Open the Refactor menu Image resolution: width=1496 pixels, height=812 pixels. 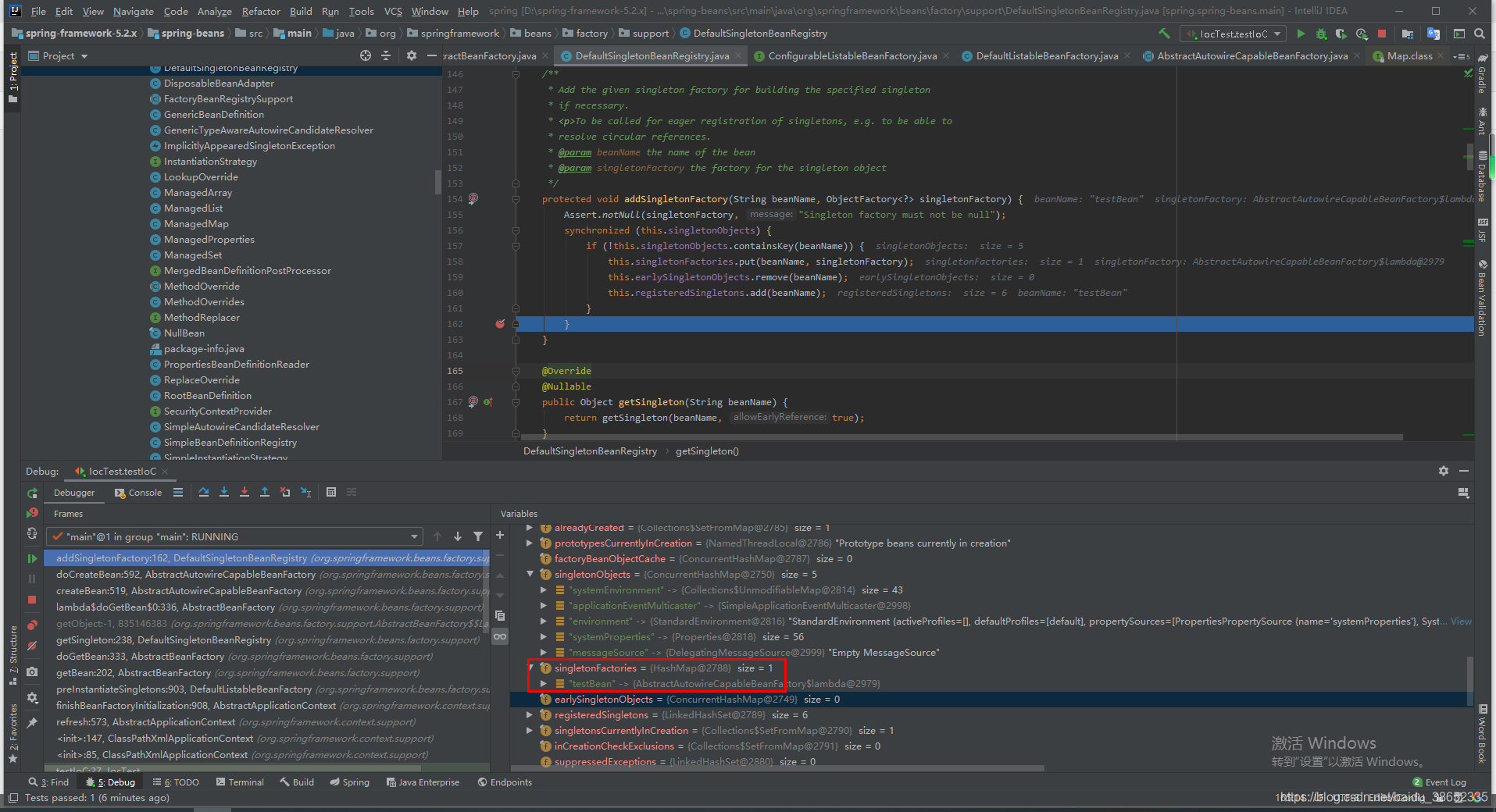(x=261, y=11)
